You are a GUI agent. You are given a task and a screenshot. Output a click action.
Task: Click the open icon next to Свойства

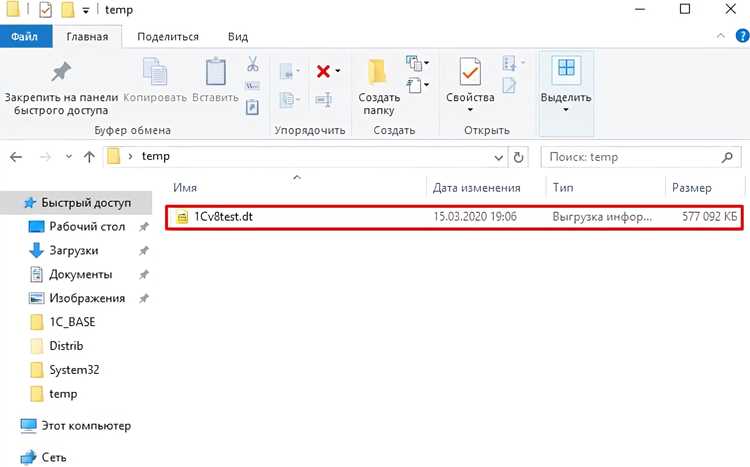tap(509, 63)
